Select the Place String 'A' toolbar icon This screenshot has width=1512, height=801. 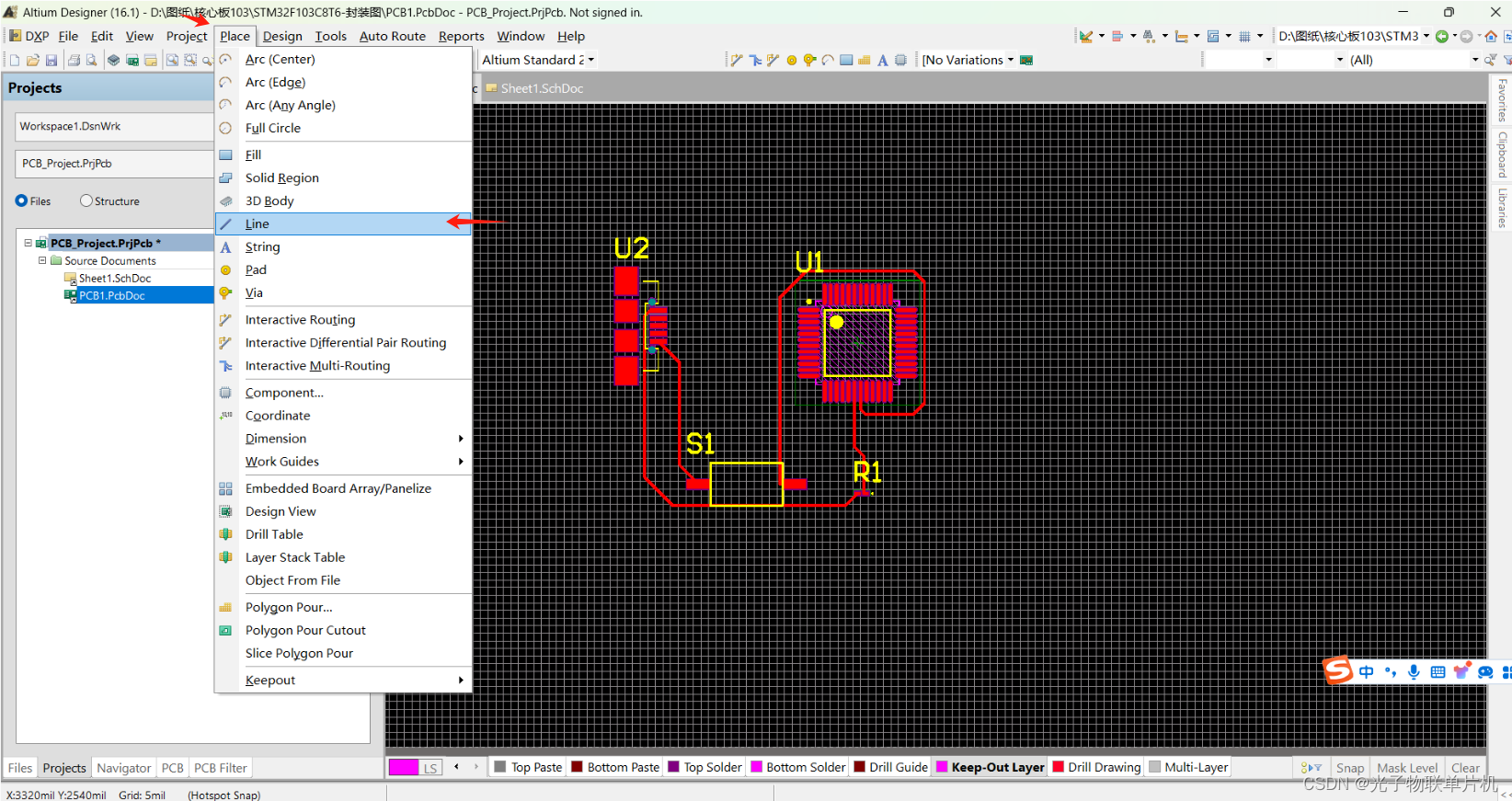click(x=883, y=60)
